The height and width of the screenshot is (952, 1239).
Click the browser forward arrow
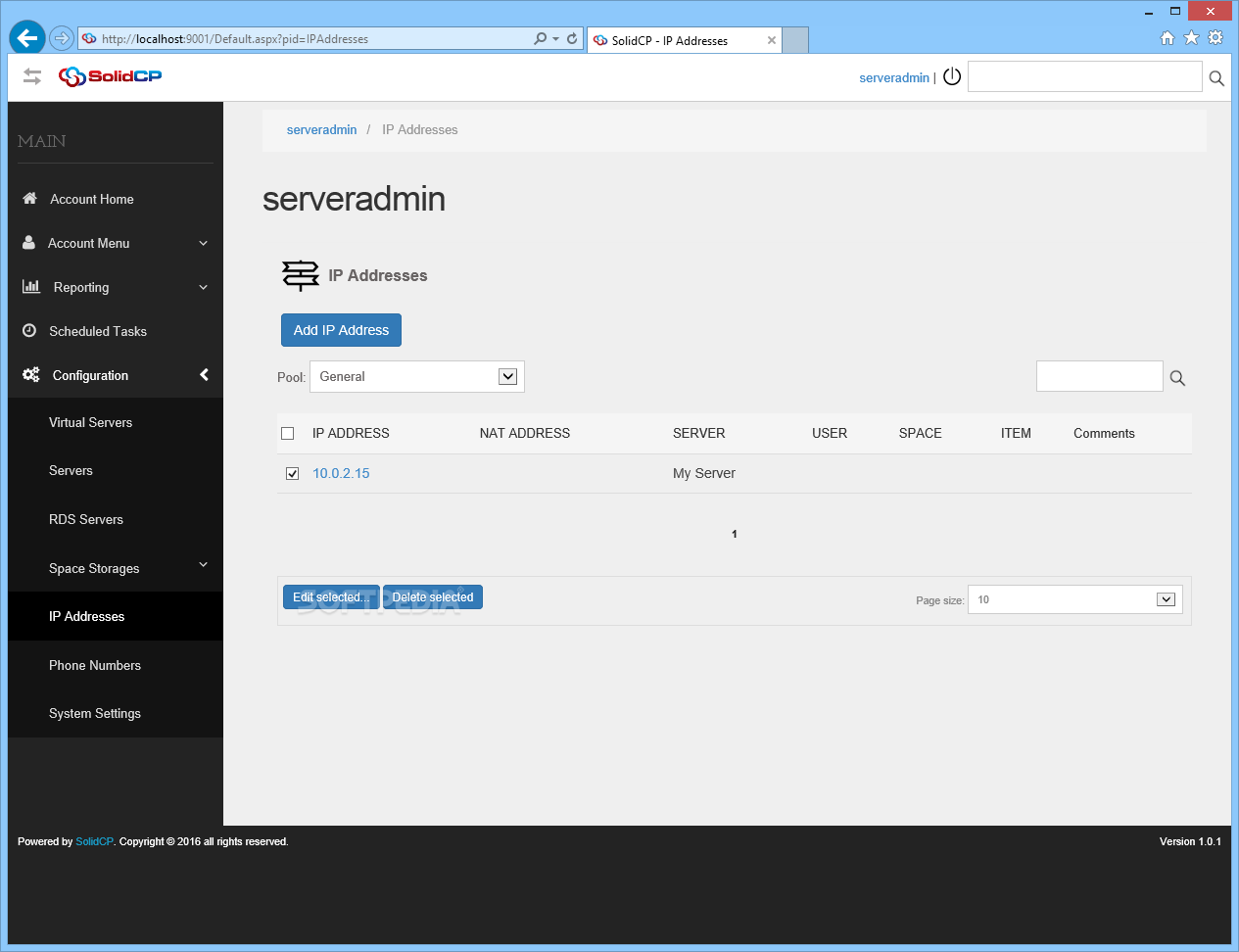(62, 38)
